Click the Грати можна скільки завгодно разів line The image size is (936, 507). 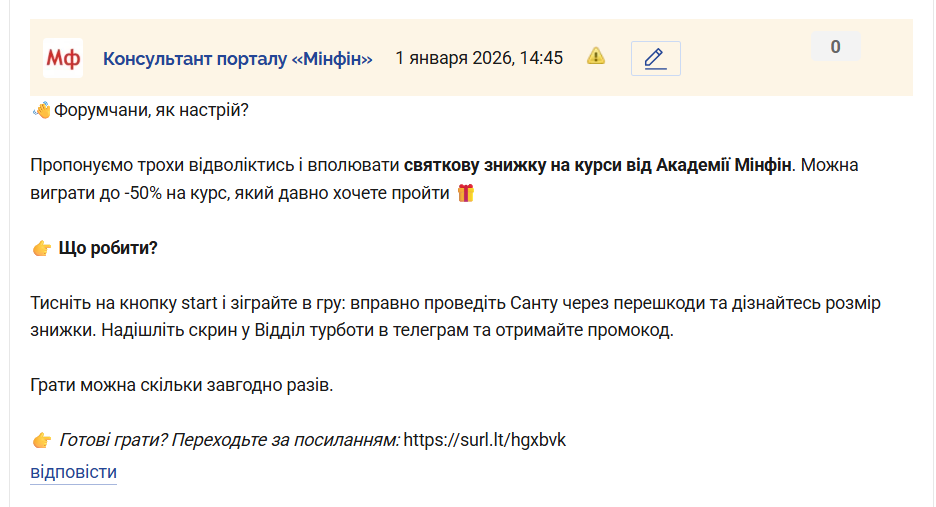click(x=181, y=385)
